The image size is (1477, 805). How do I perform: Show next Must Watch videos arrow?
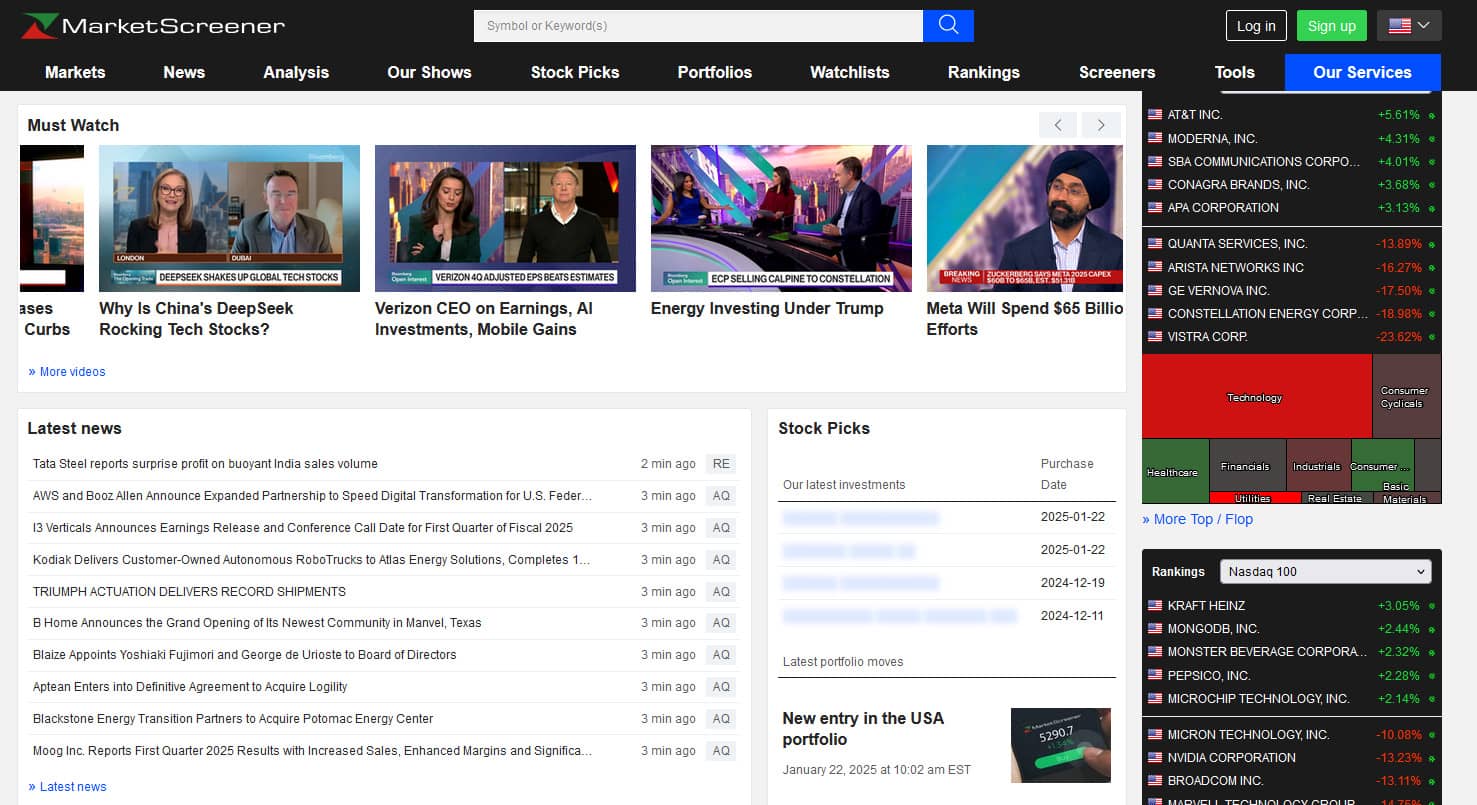tap(1101, 125)
